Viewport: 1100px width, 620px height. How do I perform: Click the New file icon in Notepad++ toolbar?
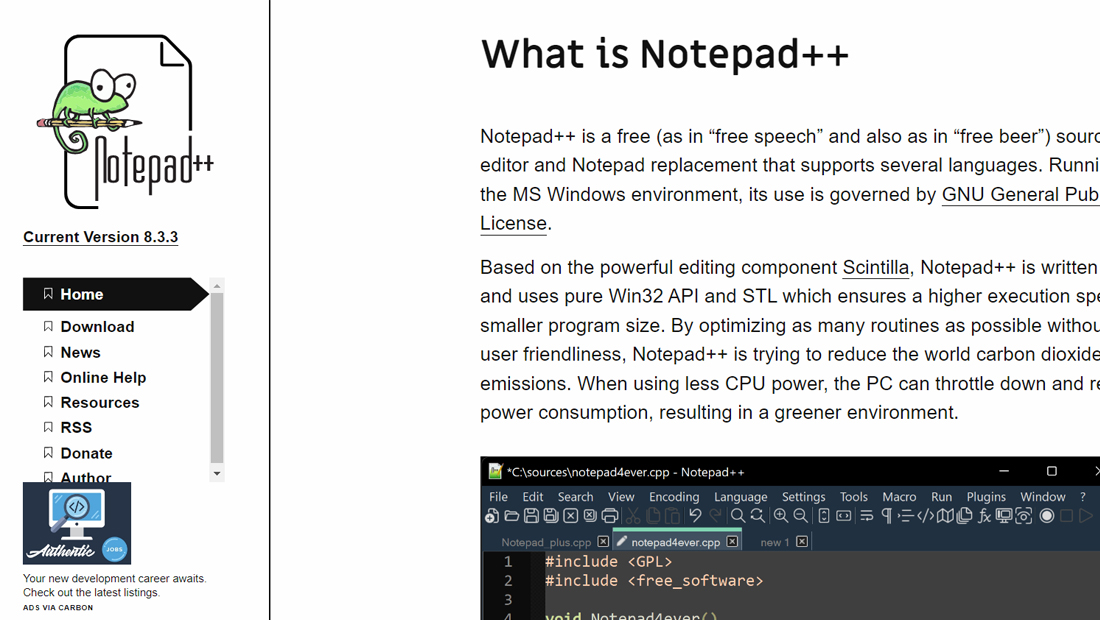click(492, 516)
